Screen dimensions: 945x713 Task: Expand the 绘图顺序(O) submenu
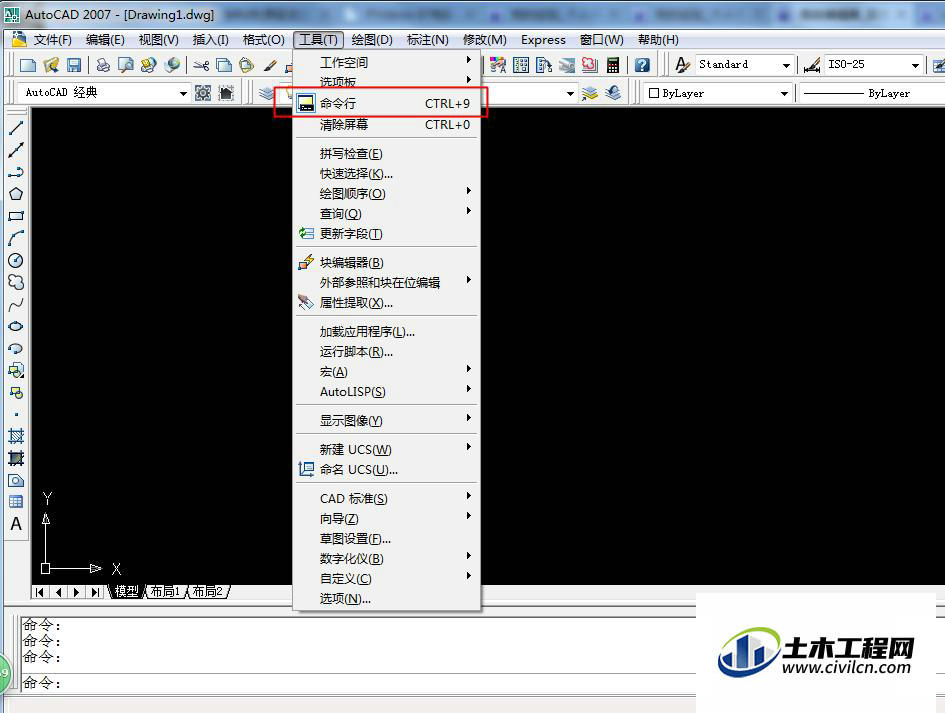point(386,193)
